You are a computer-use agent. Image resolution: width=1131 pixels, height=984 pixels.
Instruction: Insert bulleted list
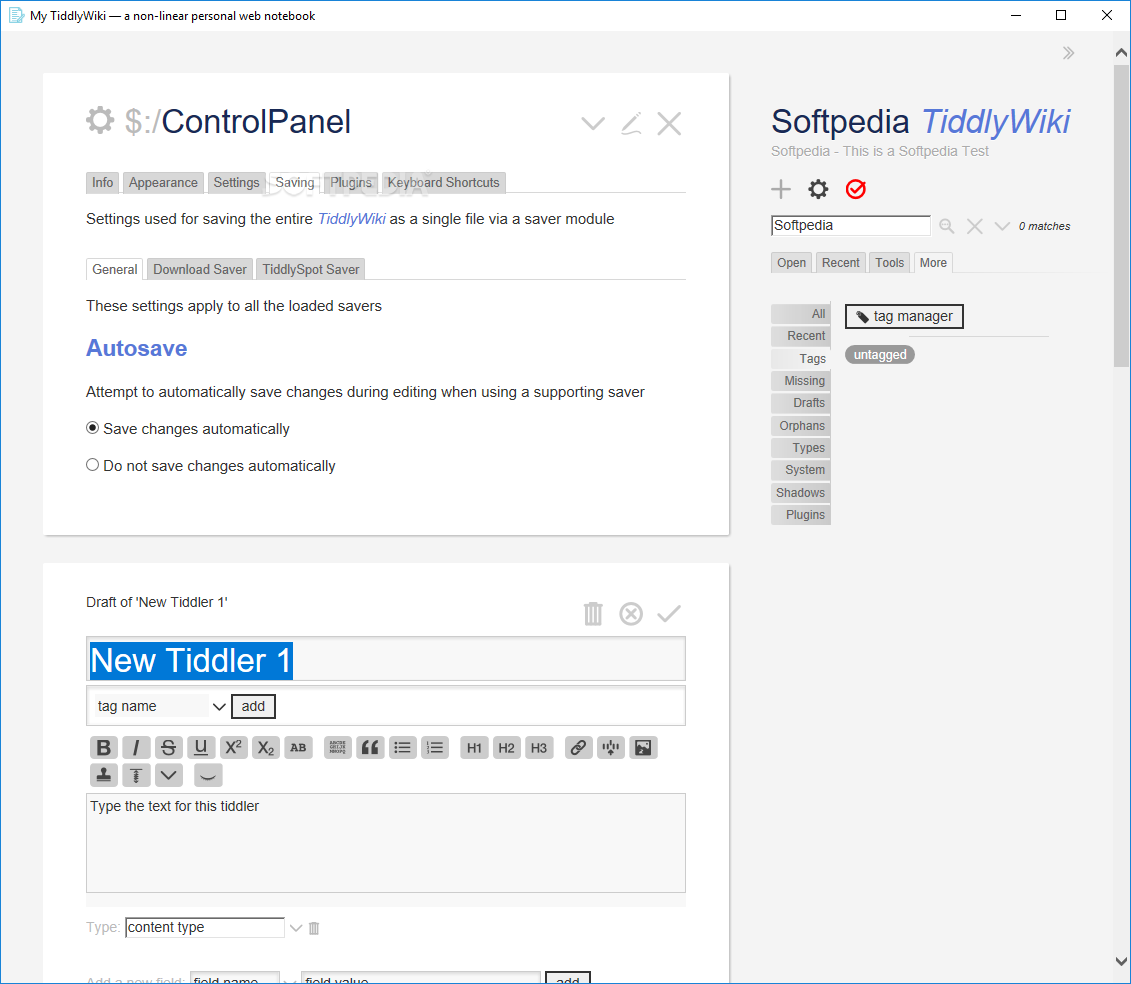[402, 747]
